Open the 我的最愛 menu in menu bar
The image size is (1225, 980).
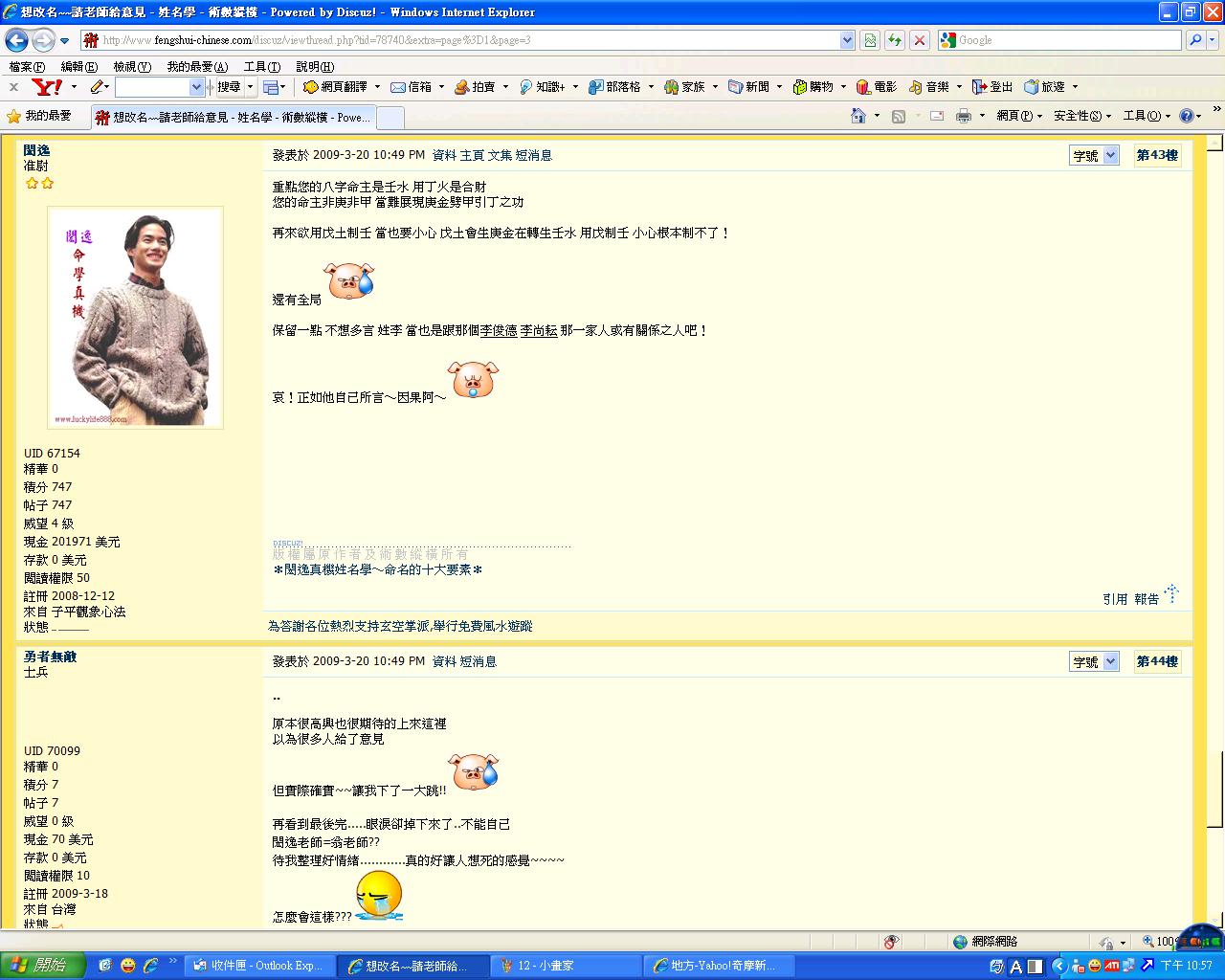(x=196, y=67)
